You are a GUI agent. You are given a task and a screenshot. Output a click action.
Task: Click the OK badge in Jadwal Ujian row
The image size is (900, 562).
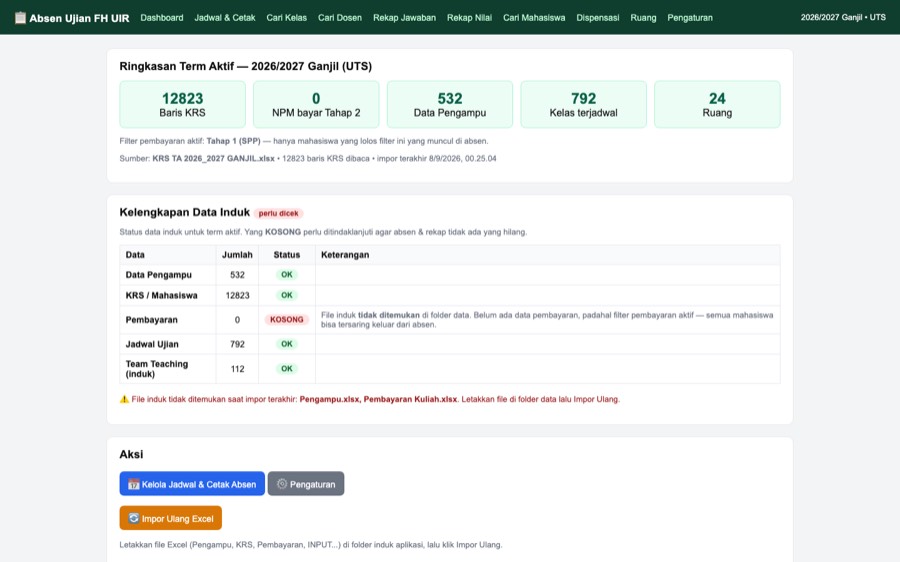pyautogui.click(x=286, y=344)
